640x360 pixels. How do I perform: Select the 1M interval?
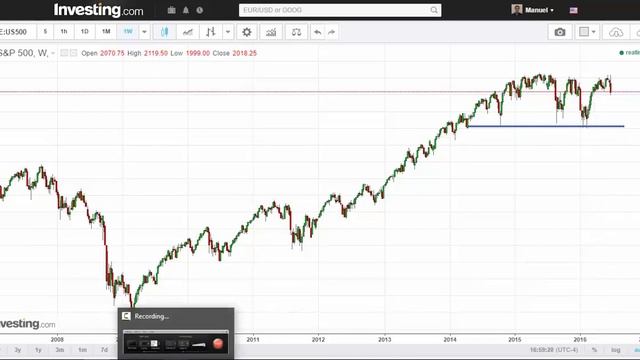[x=106, y=32]
